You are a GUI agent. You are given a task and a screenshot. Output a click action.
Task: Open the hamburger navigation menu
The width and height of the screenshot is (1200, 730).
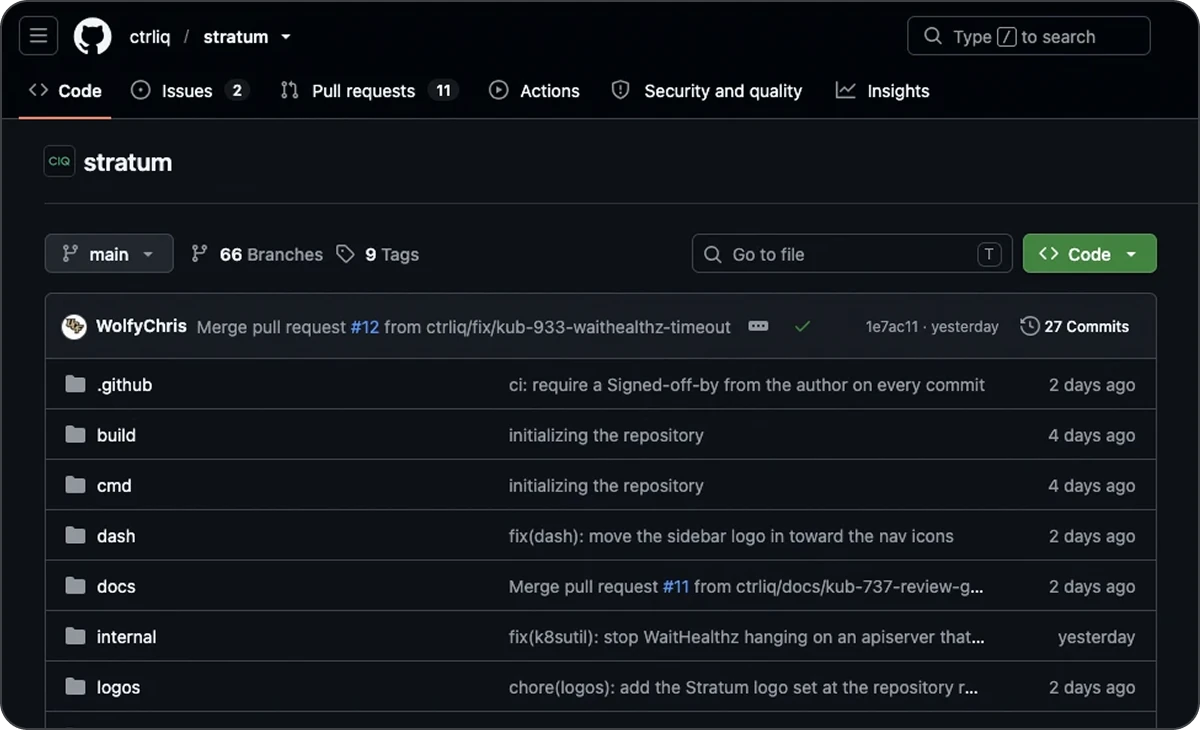point(39,36)
